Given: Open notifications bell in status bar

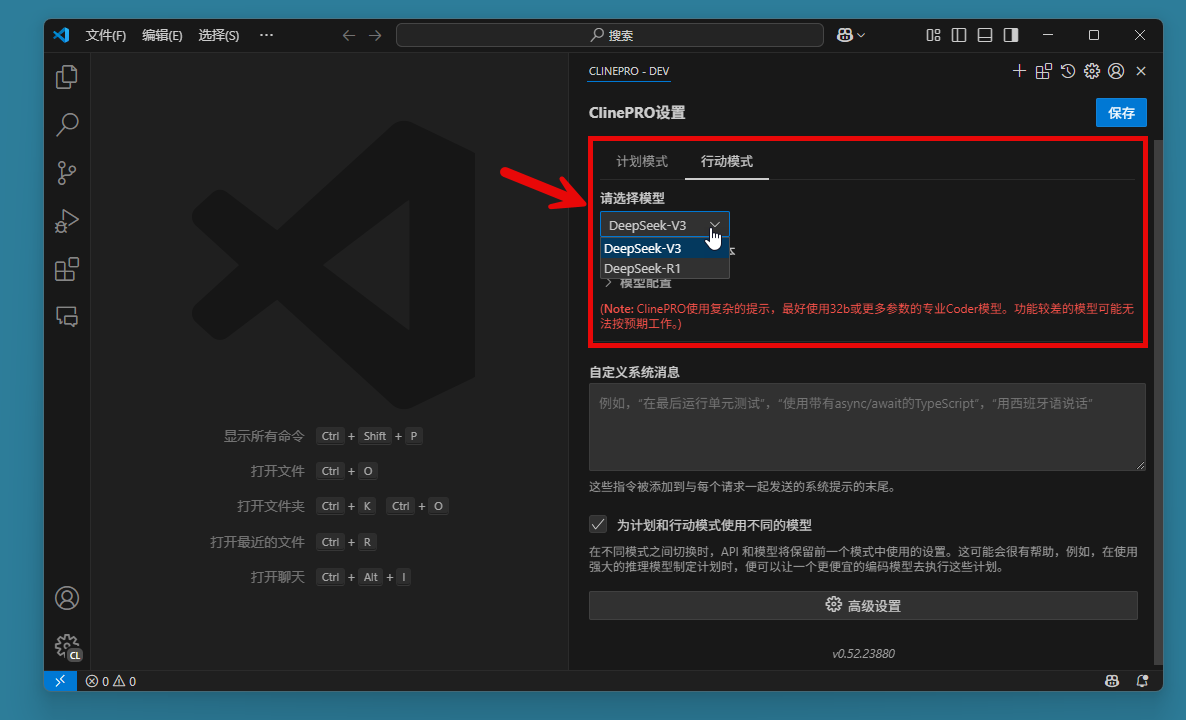Looking at the screenshot, I should tap(1142, 681).
